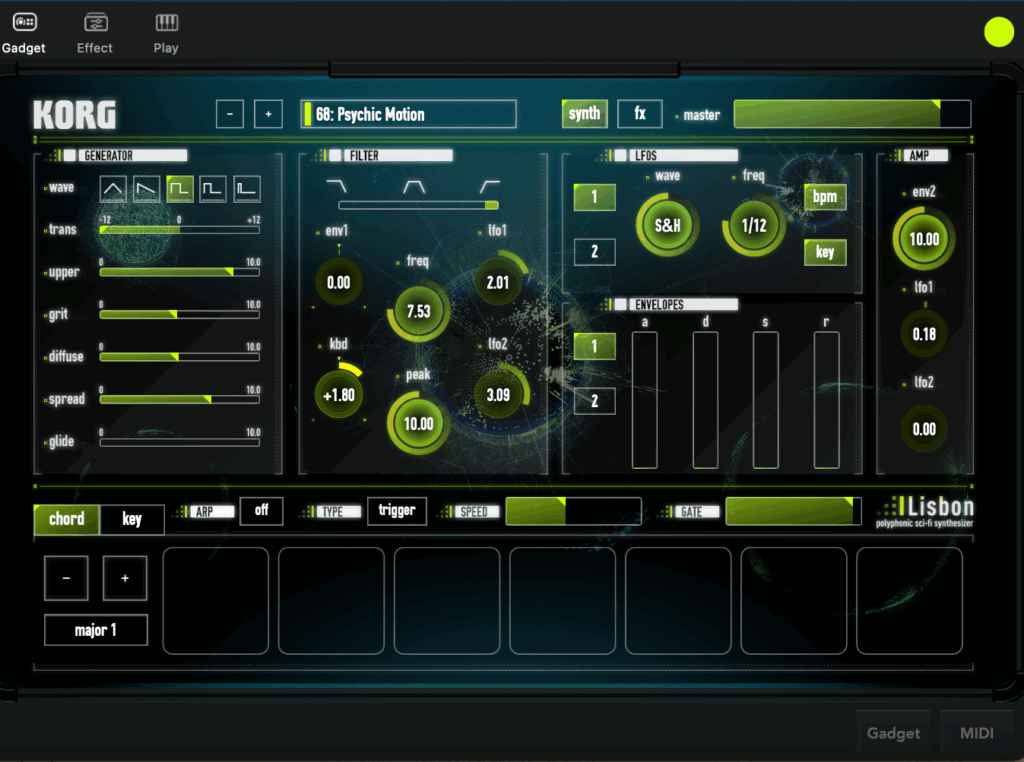Open the arpeggiator TYPE trigger selector
Viewport: 1024px width, 762px height.
click(x=396, y=510)
